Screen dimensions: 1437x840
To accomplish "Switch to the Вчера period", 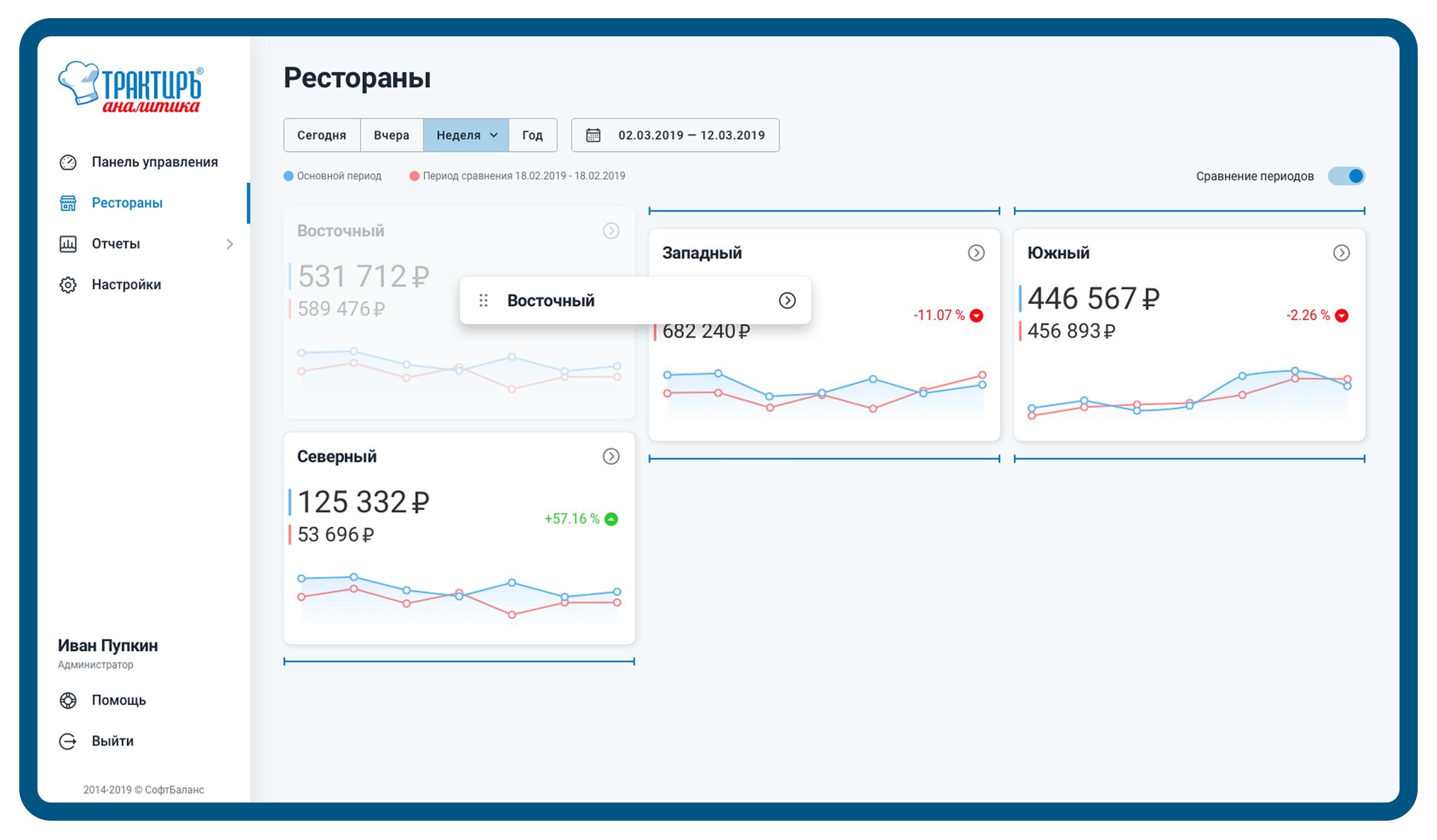I will [x=391, y=135].
